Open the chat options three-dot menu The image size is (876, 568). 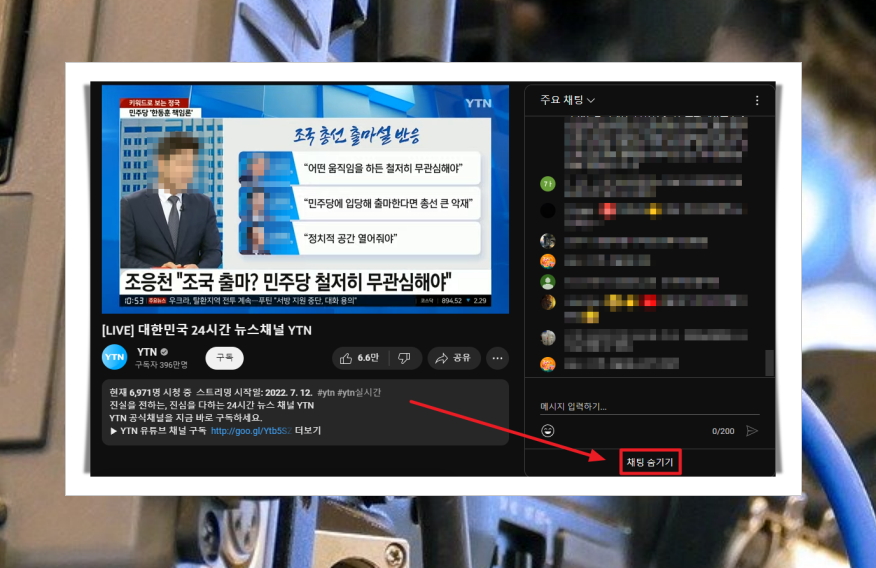click(x=757, y=100)
